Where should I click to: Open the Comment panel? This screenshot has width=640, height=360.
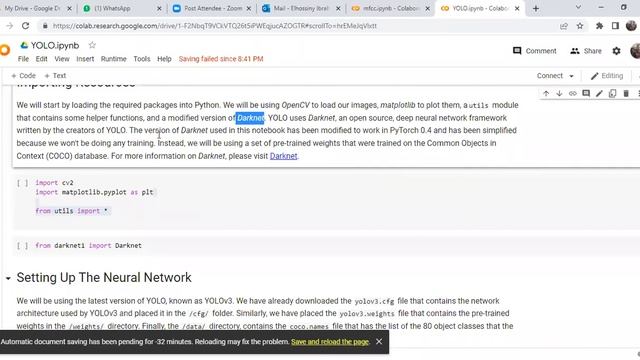[535, 51]
